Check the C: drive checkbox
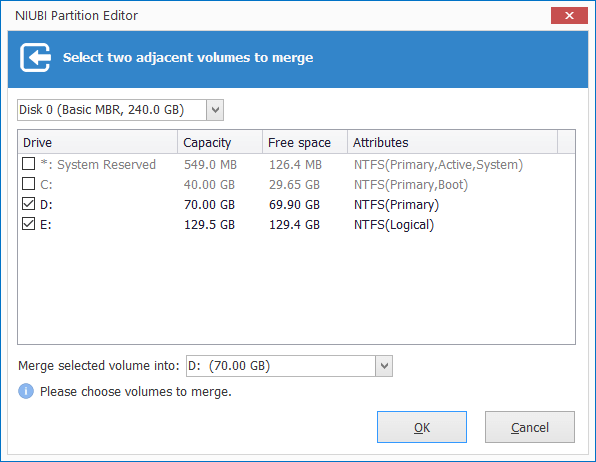Screen dimensions: 596x462 click(x=29, y=184)
